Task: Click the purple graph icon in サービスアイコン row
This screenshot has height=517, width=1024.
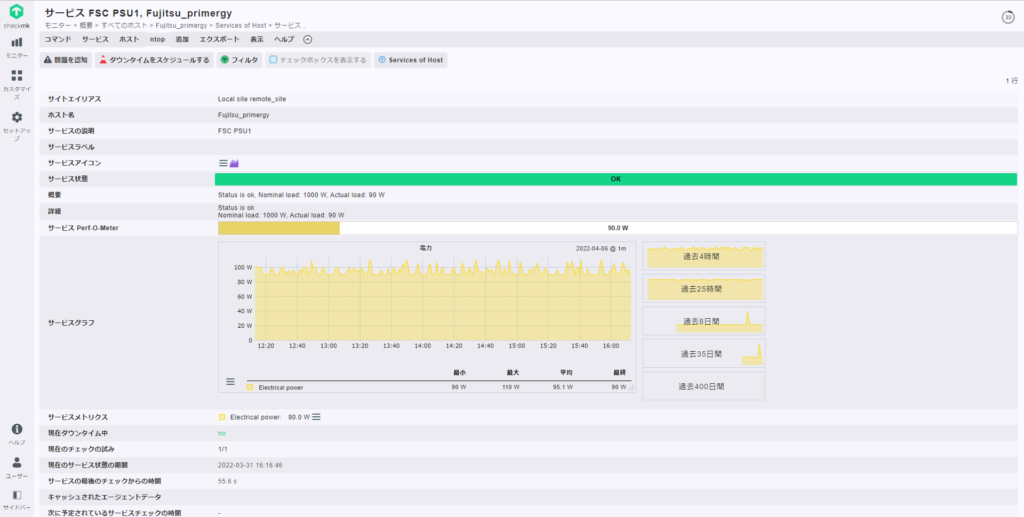Action: coord(234,163)
